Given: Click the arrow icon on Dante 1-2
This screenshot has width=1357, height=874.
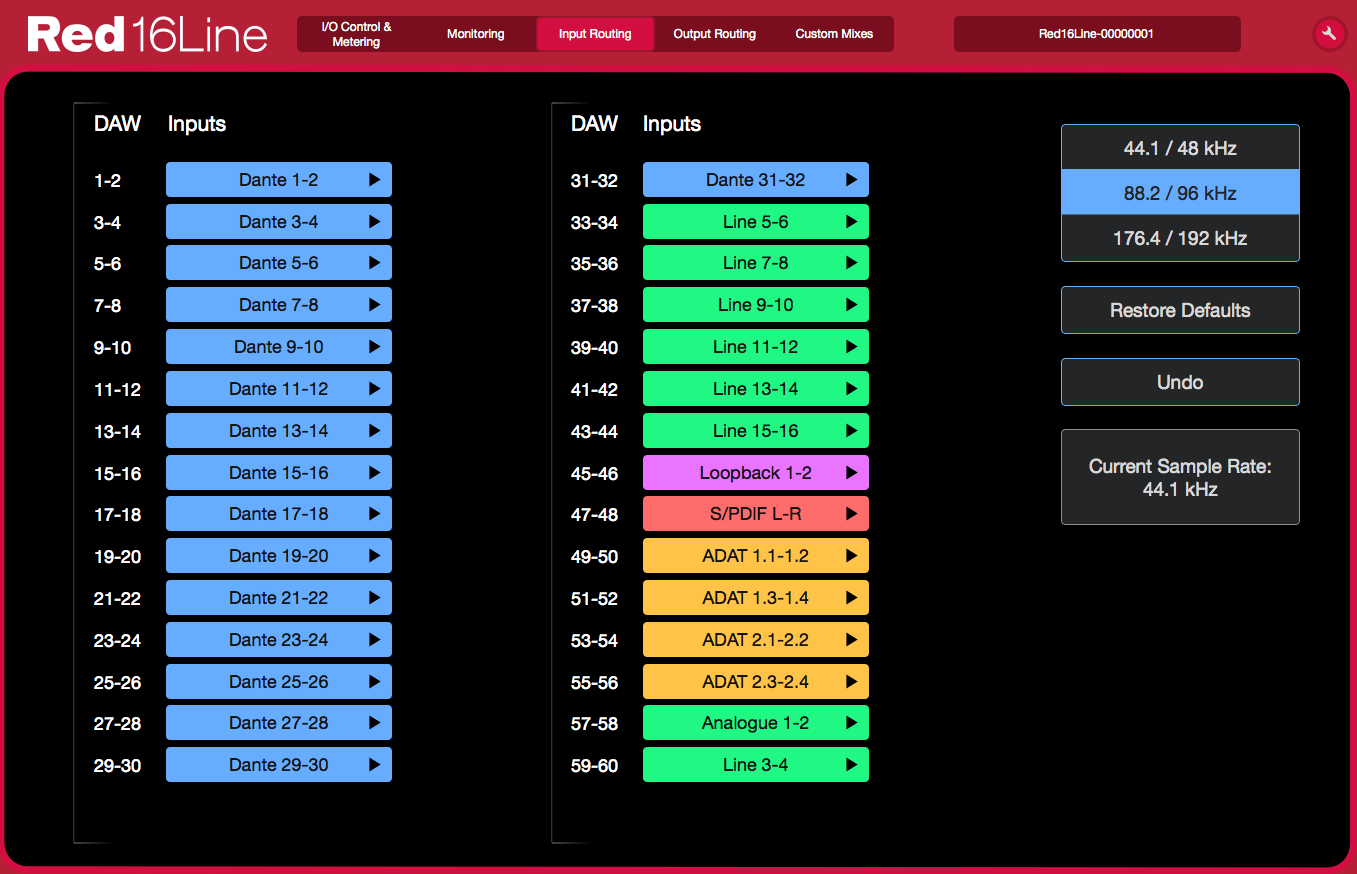Looking at the screenshot, I should pyautogui.click(x=375, y=180).
